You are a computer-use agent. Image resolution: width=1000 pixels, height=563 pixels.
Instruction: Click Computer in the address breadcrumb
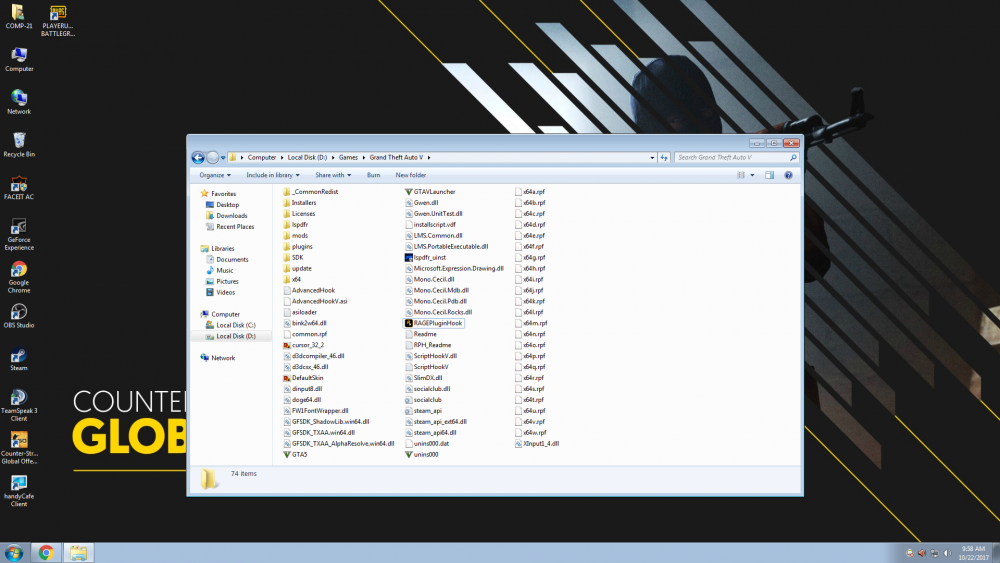[261, 157]
